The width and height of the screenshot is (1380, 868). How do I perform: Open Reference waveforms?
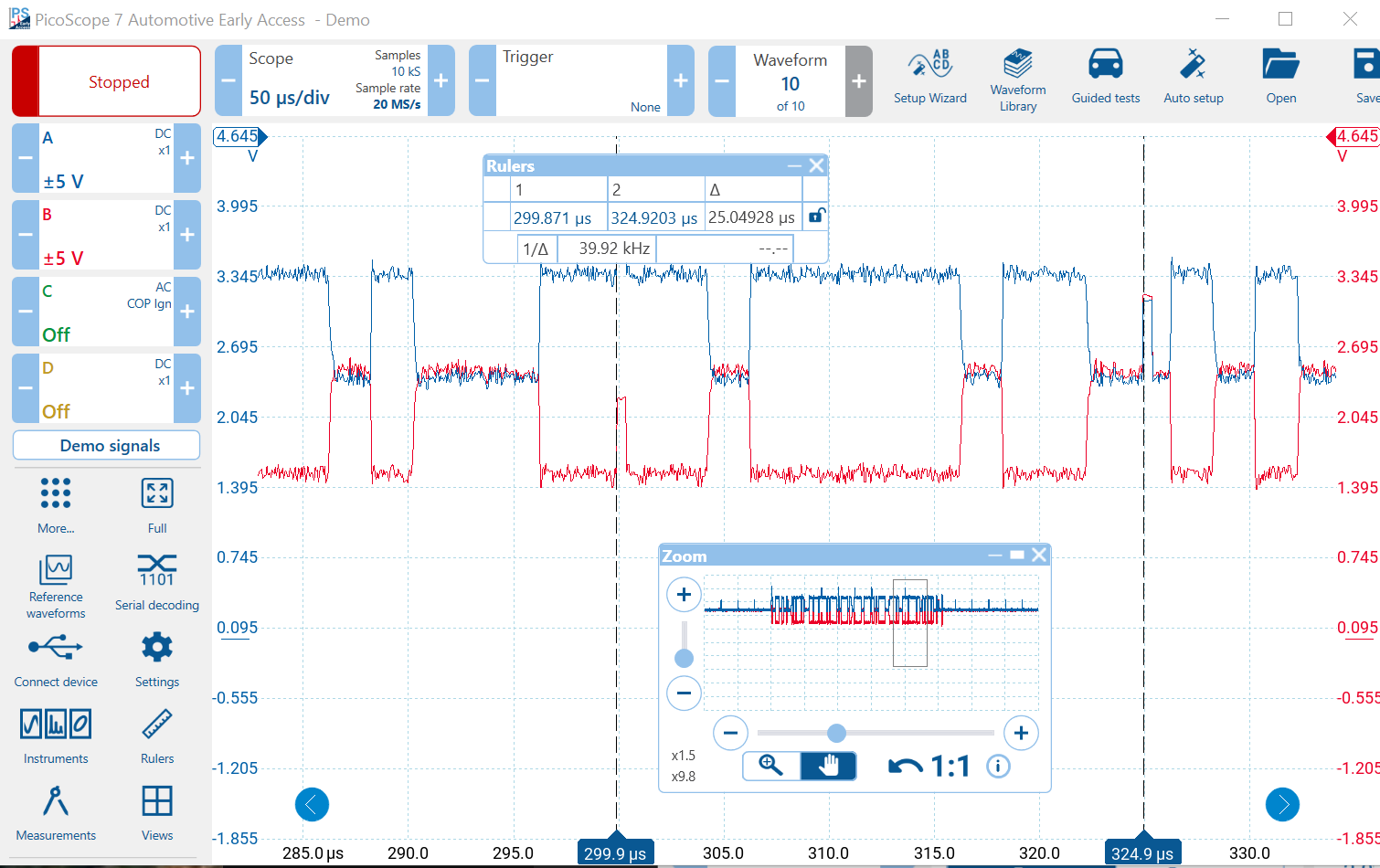(56, 587)
